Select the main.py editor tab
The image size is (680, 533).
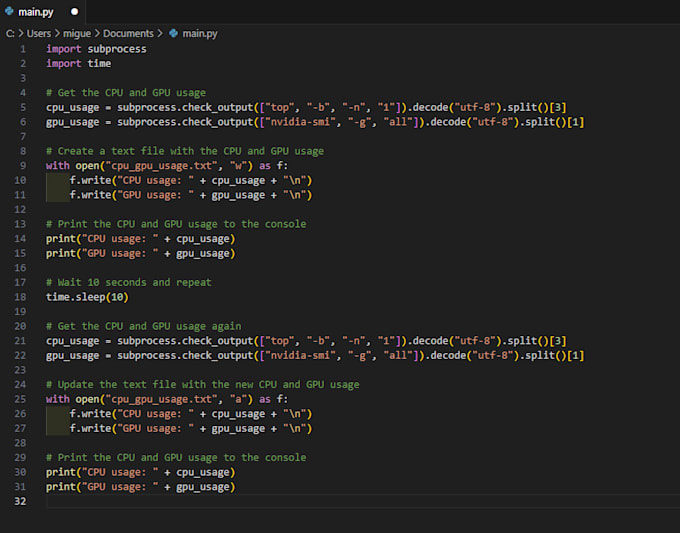(x=38, y=11)
